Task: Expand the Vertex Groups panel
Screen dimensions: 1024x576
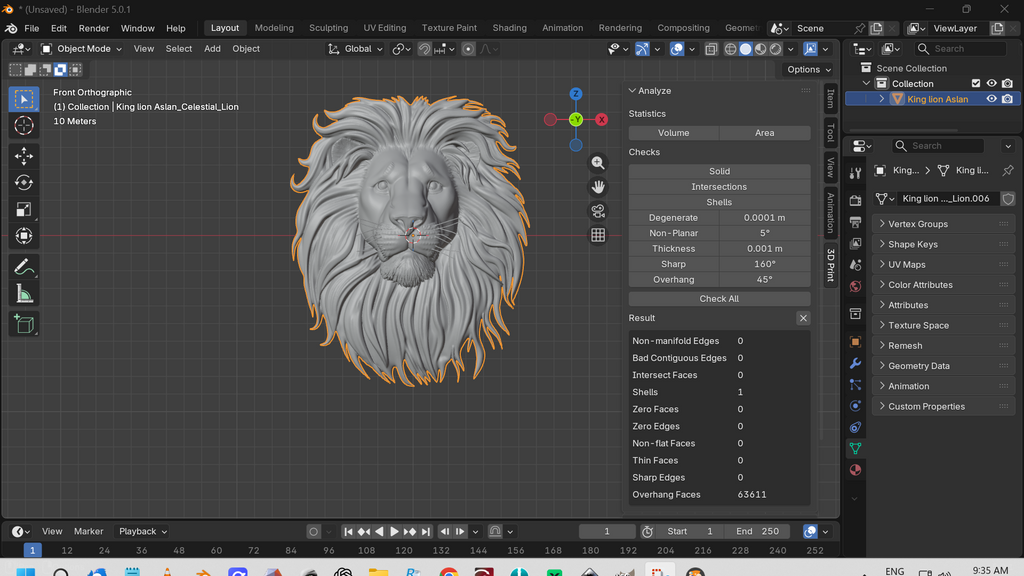Action: (x=944, y=224)
